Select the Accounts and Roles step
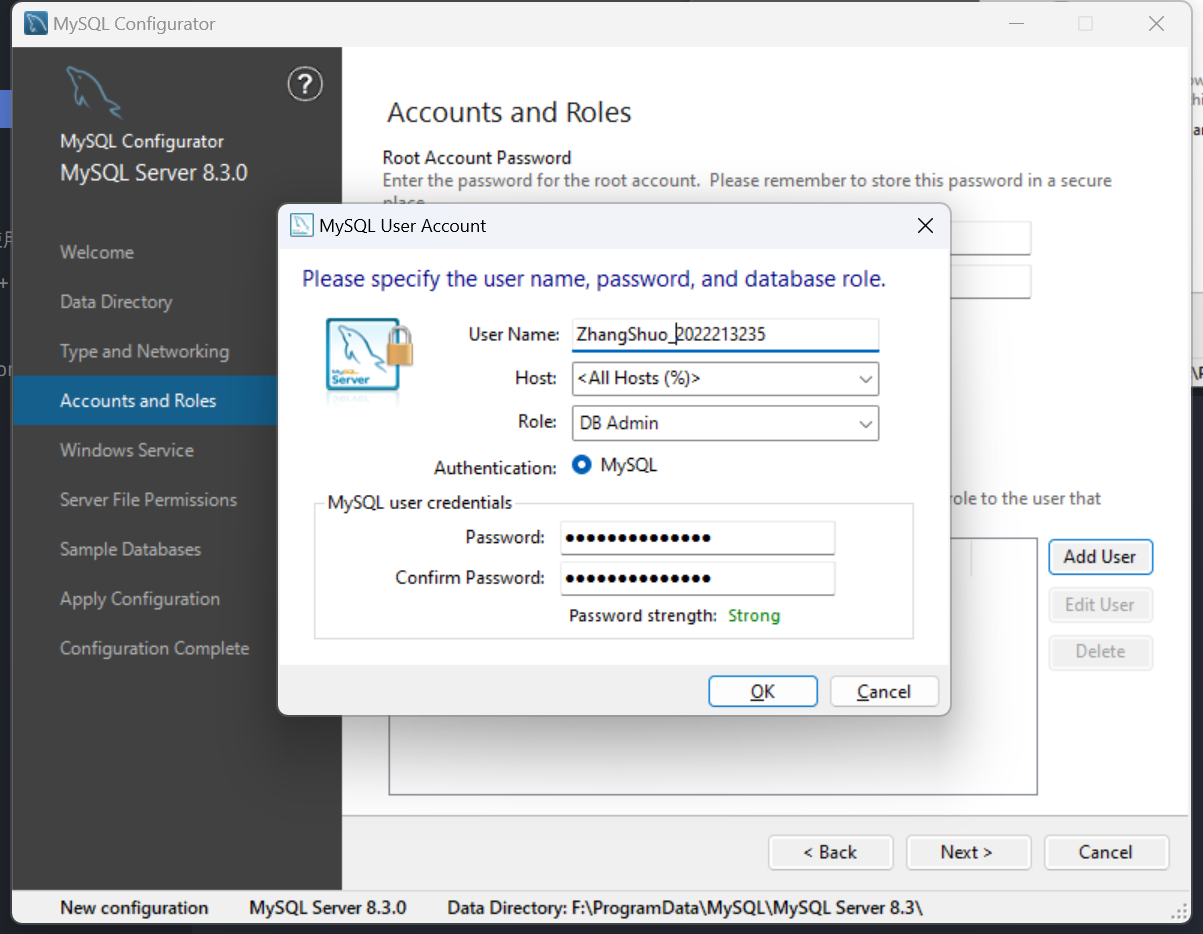 tap(145, 401)
